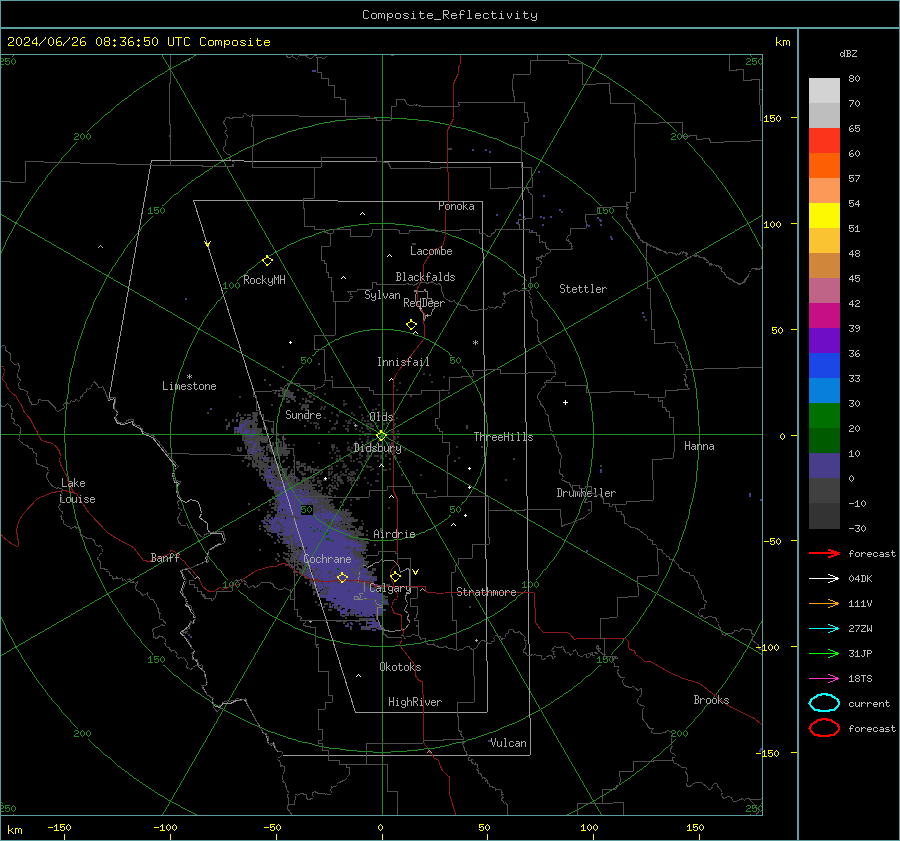Select the yellow 54-51 dBZ swatch
Screen dimensions: 900x841
coord(824,216)
